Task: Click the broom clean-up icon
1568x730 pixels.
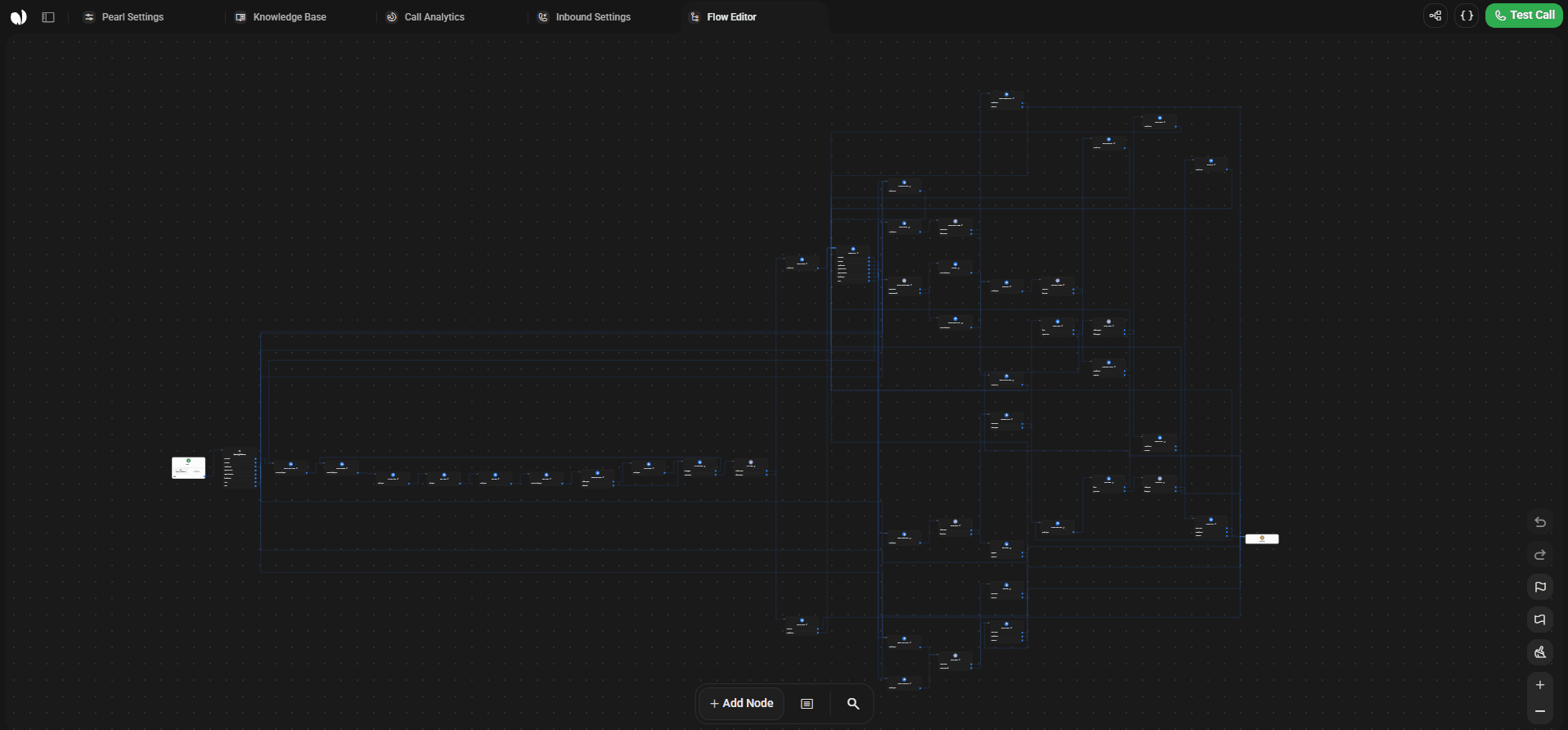Action: [1540, 652]
